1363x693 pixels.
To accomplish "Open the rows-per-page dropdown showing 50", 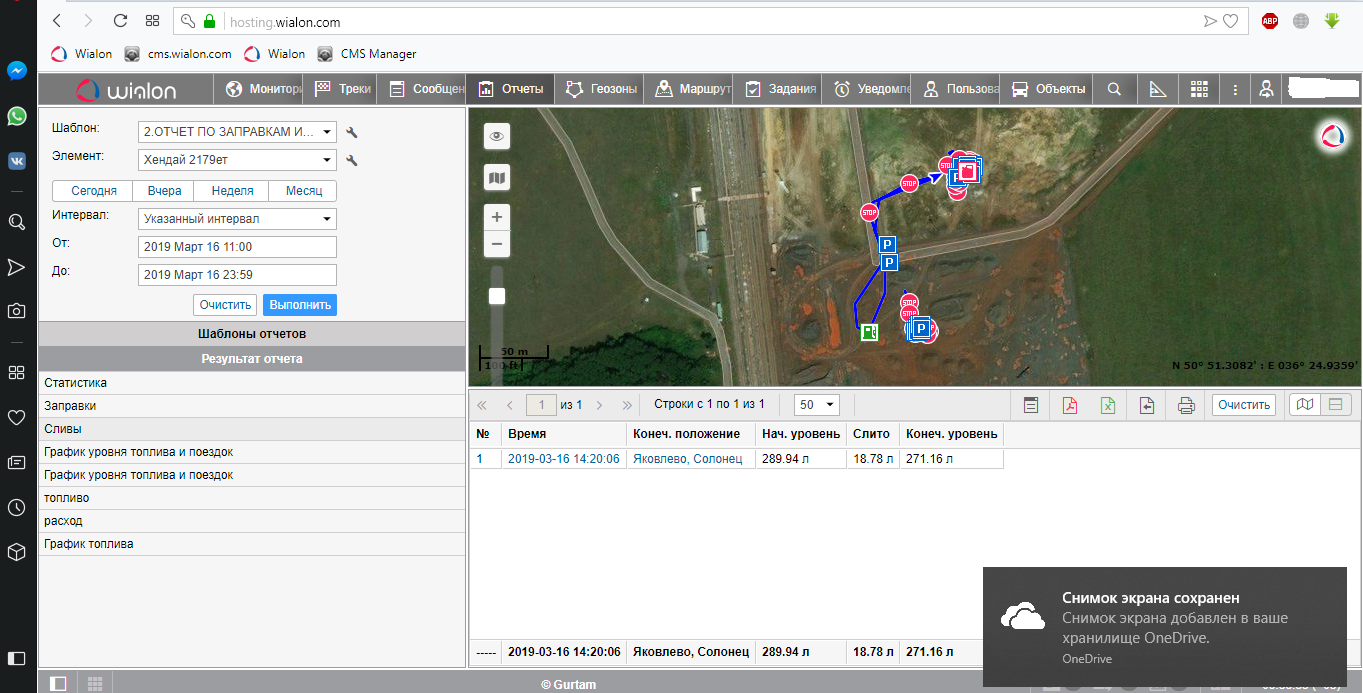I will tap(816, 405).
